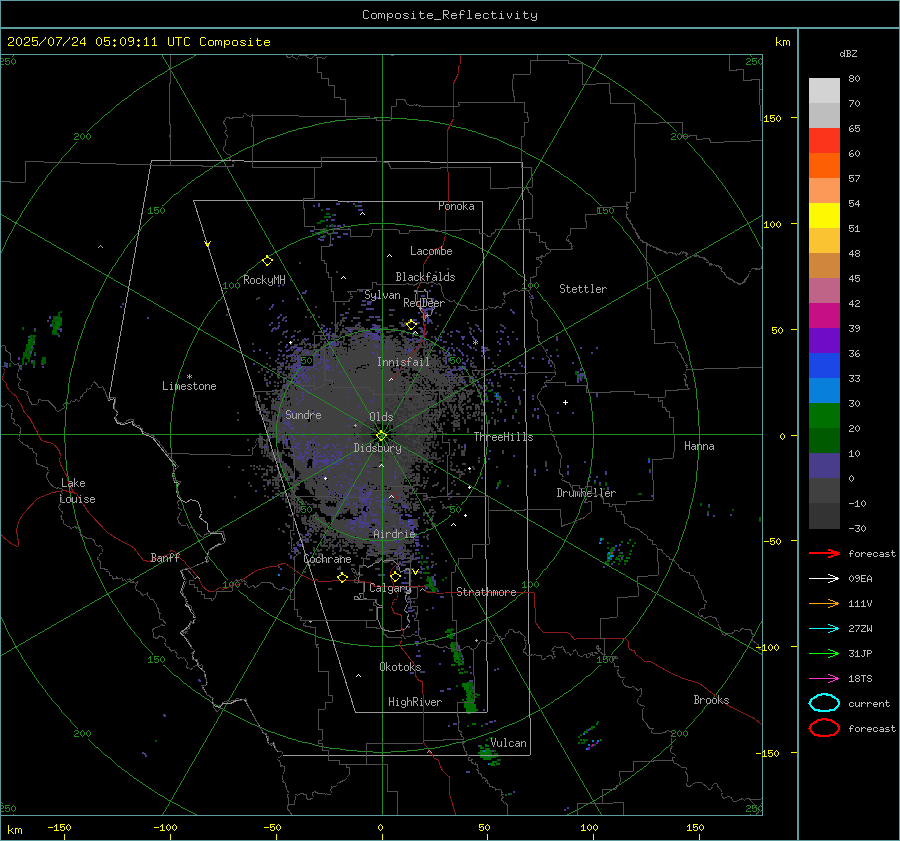This screenshot has width=900, height=841.
Task: Click the red forecast arrow in legend
Action: point(824,553)
